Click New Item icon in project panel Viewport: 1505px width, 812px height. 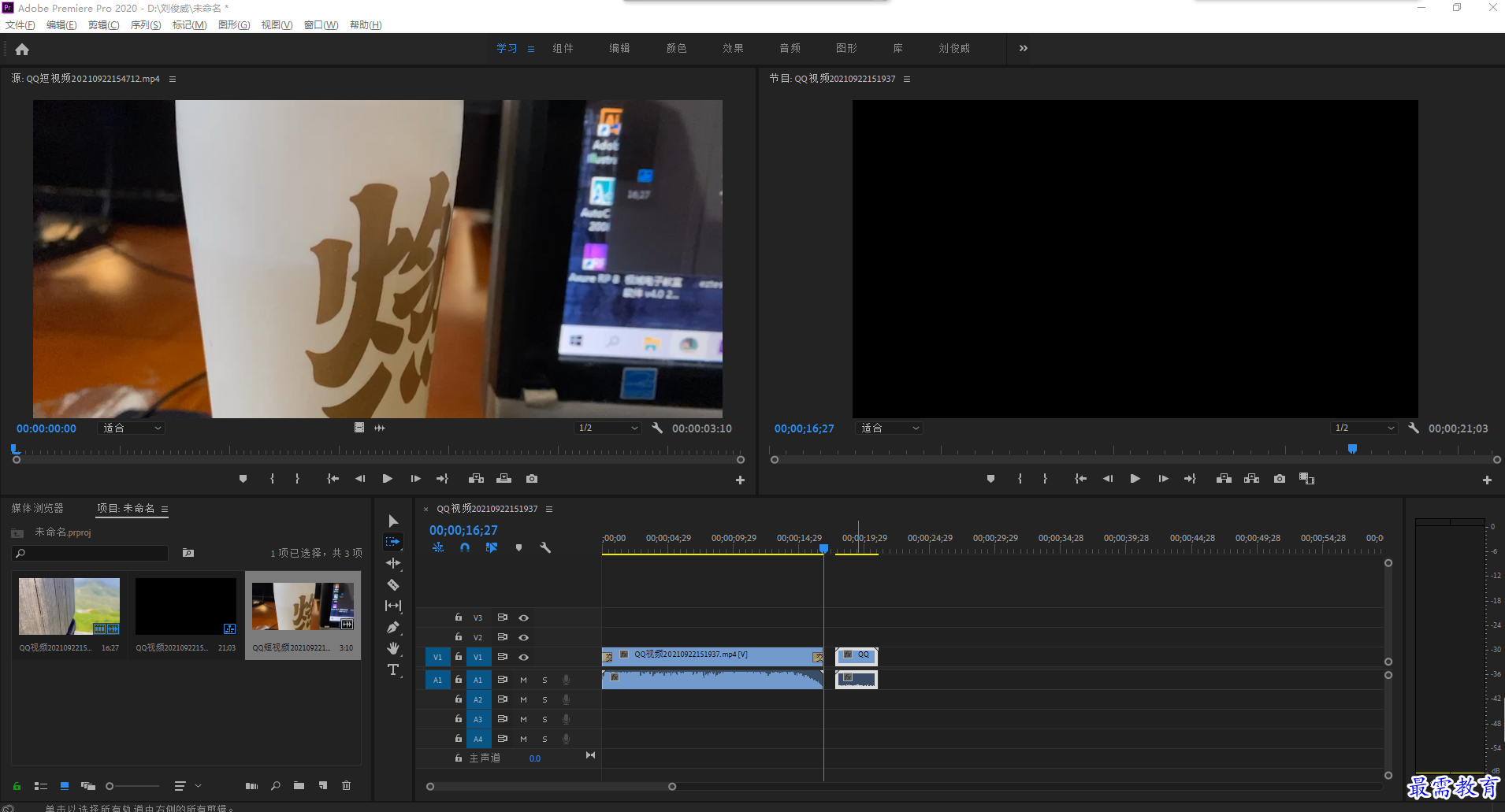(323, 785)
